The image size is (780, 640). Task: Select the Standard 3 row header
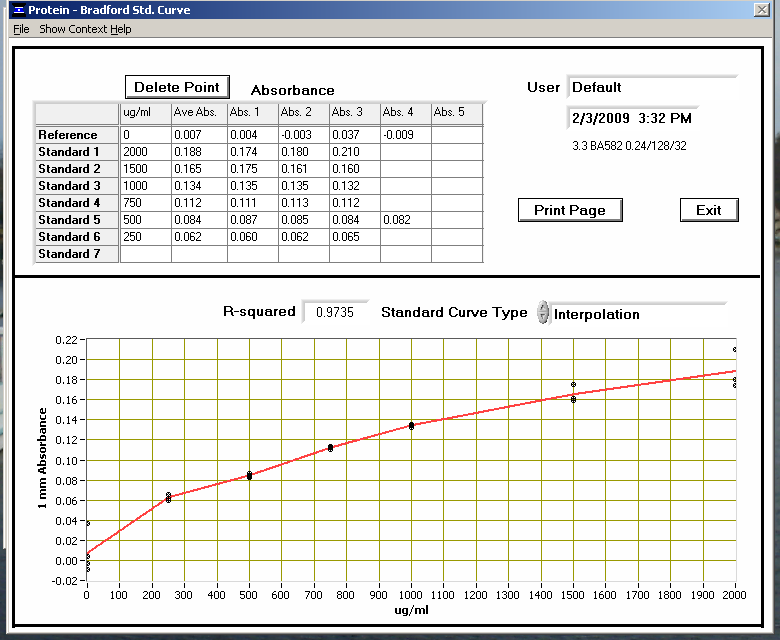point(77,185)
